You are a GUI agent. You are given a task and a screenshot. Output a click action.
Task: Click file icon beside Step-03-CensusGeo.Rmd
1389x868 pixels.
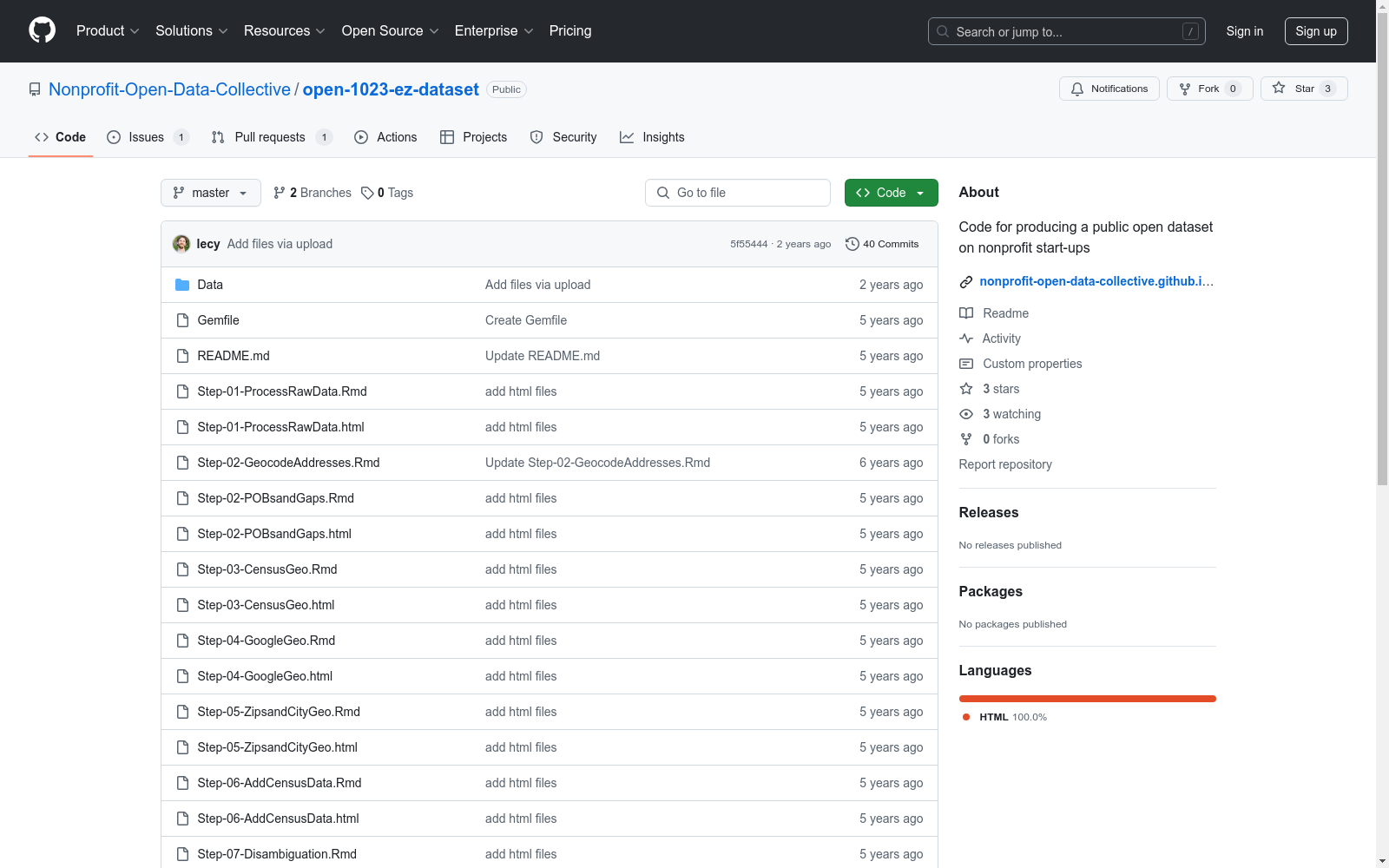click(182, 569)
